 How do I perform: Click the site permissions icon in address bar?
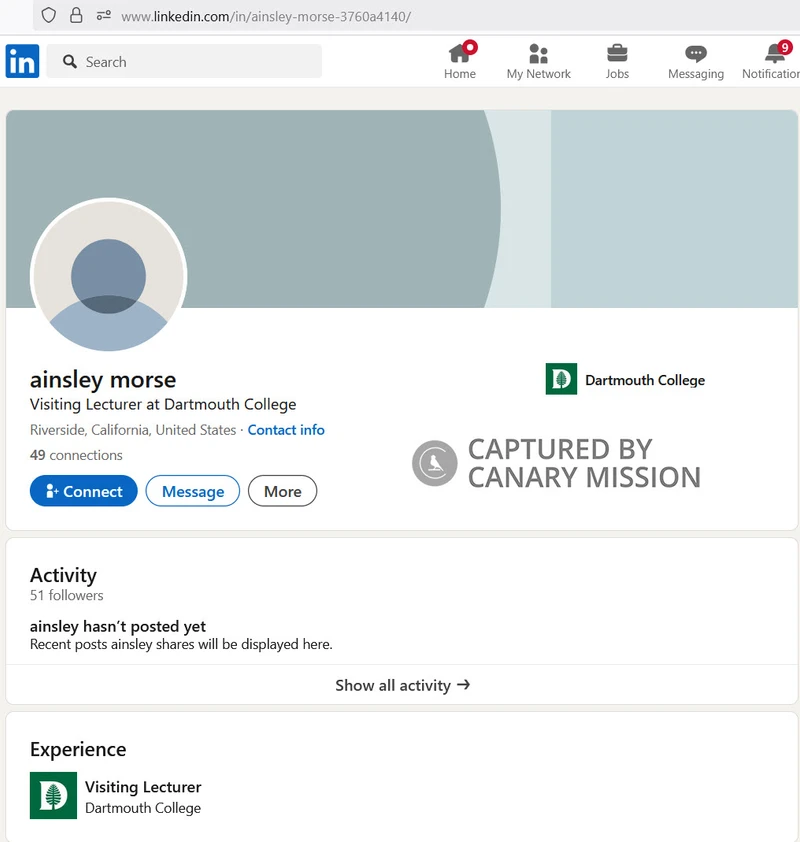[x=103, y=16]
